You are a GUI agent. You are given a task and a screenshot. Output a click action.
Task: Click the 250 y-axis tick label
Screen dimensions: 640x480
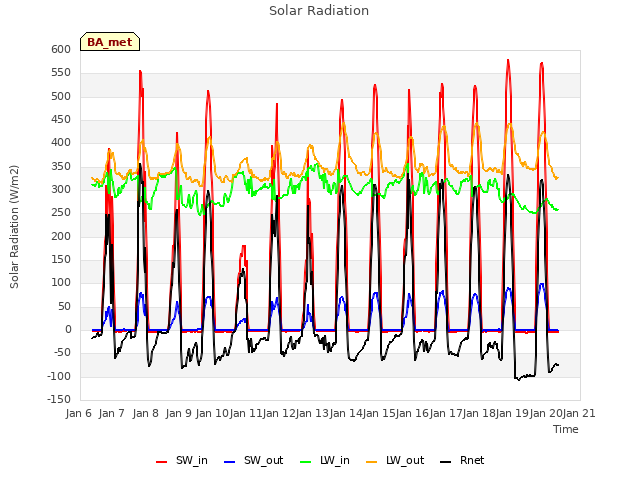[61, 213]
